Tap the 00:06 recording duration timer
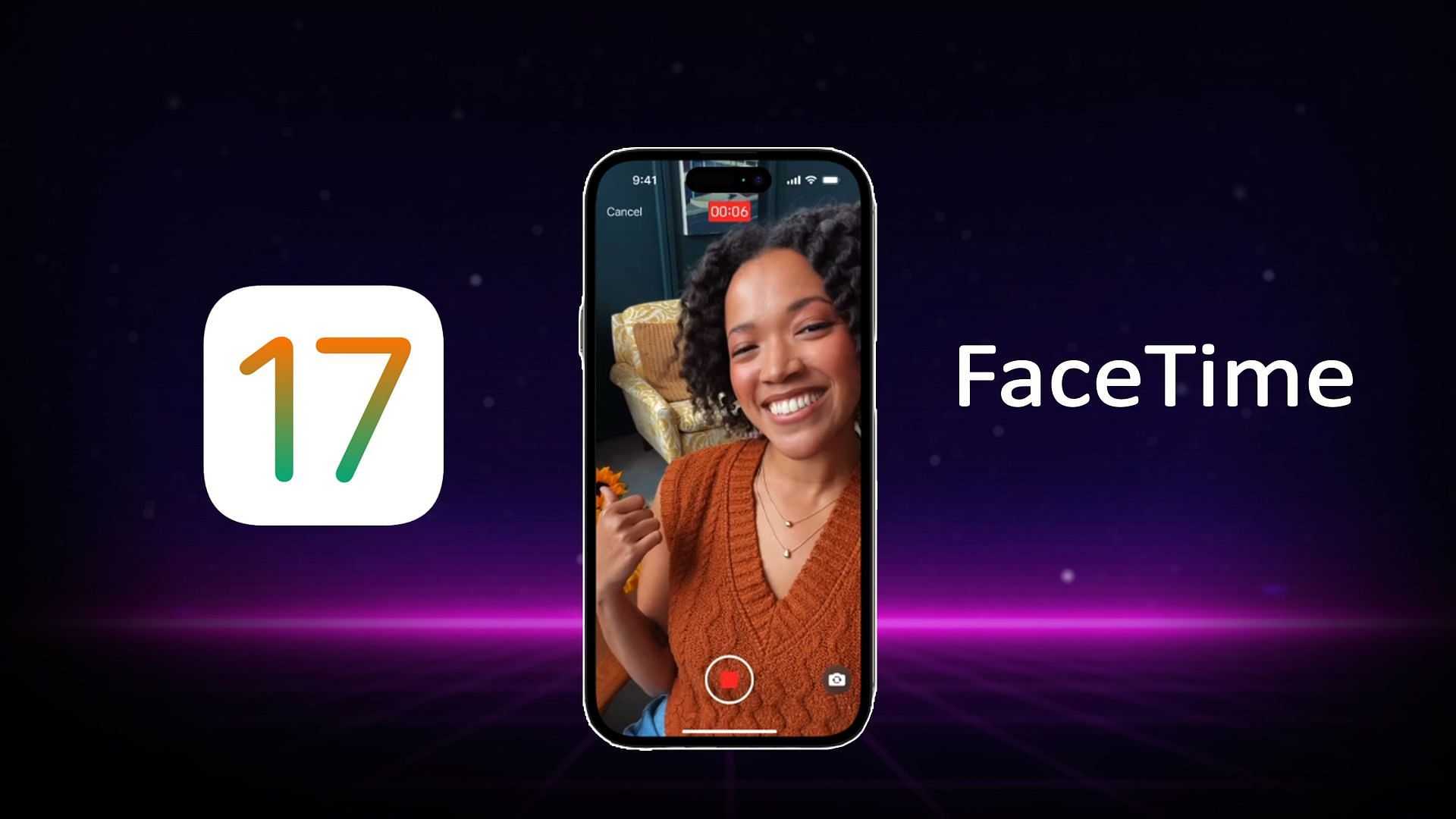The width and height of the screenshot is (1456, 819). 728,211
